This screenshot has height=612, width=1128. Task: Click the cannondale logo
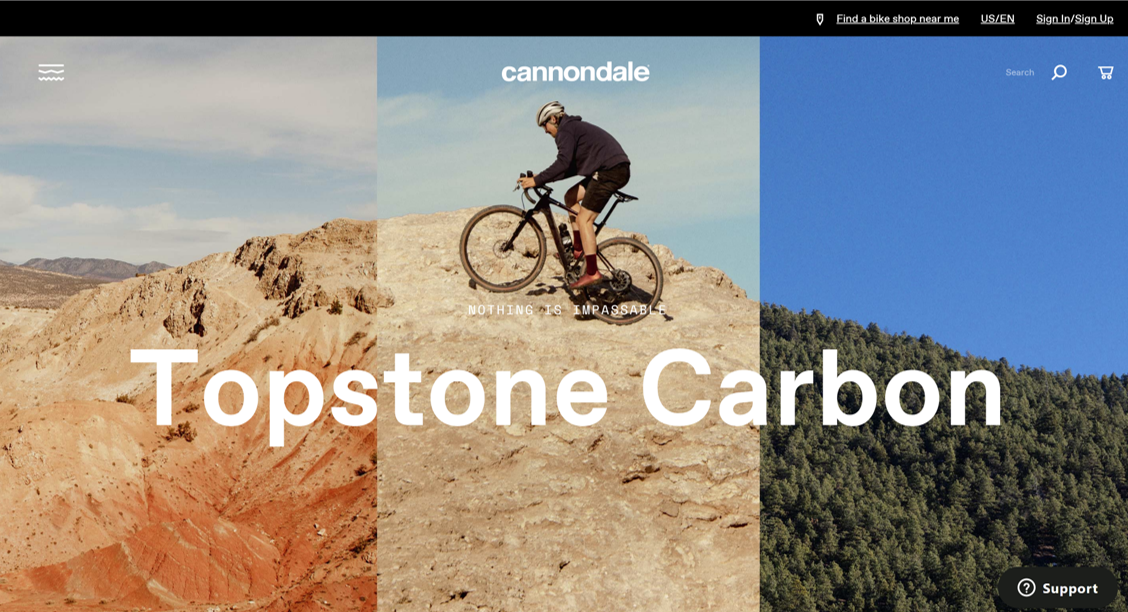coord(576,72)
